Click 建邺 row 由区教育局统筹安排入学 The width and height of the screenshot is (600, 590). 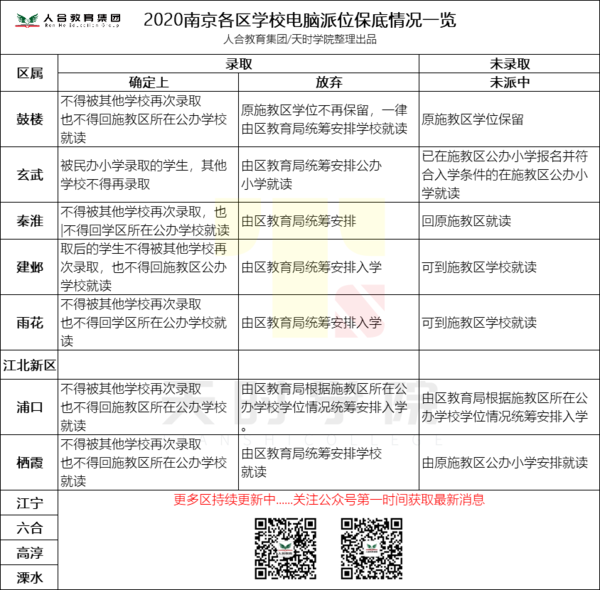[x=329, y=267]
